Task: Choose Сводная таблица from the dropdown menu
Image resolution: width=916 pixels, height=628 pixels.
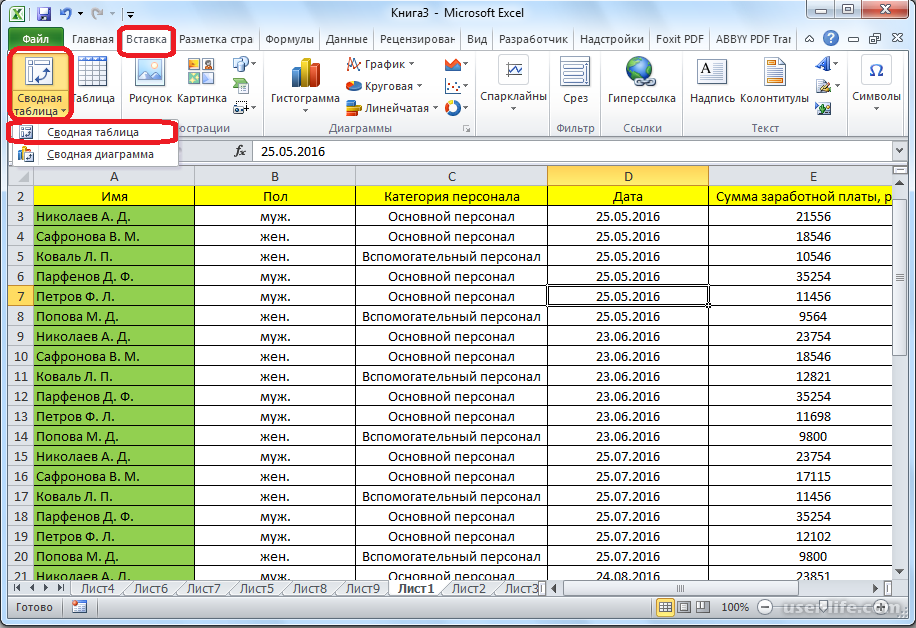Action: coord(93,132)
